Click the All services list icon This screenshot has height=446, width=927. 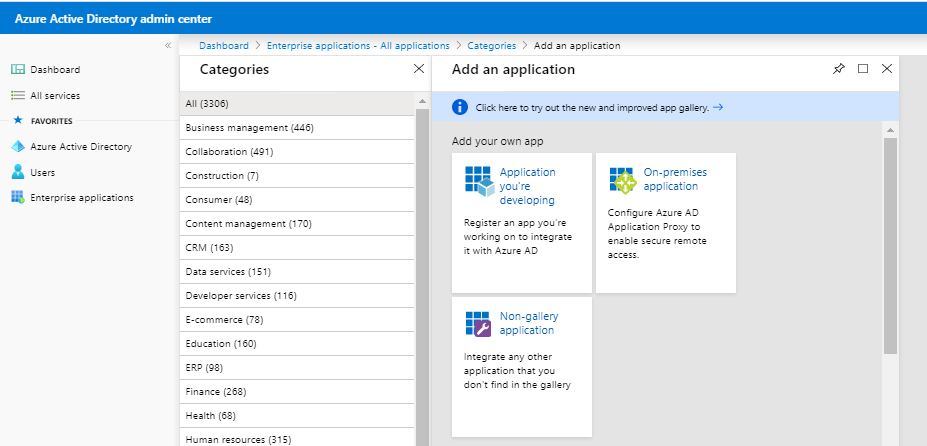(17, 96)
